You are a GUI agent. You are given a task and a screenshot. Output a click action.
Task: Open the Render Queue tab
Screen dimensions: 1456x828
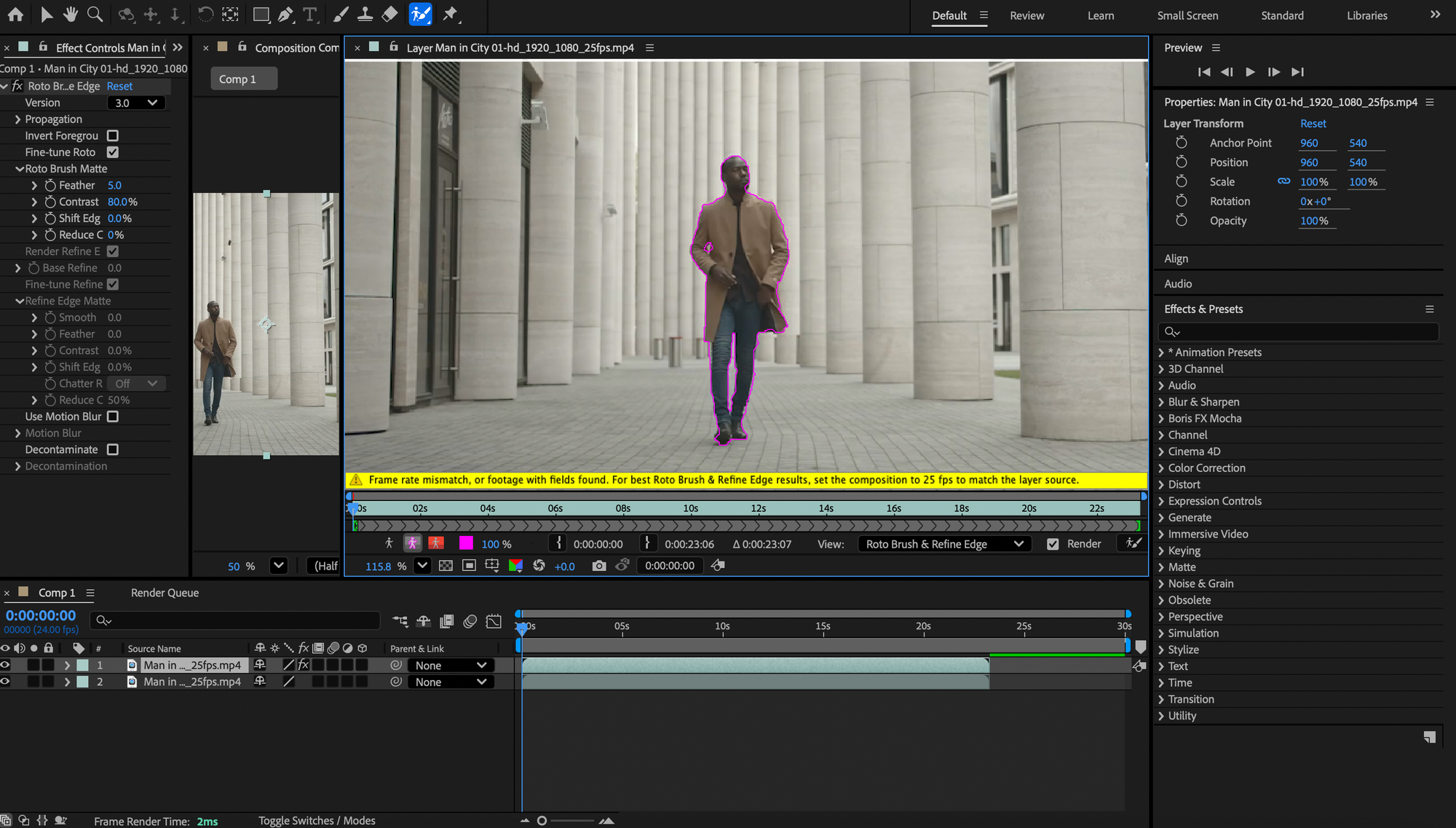165,593
